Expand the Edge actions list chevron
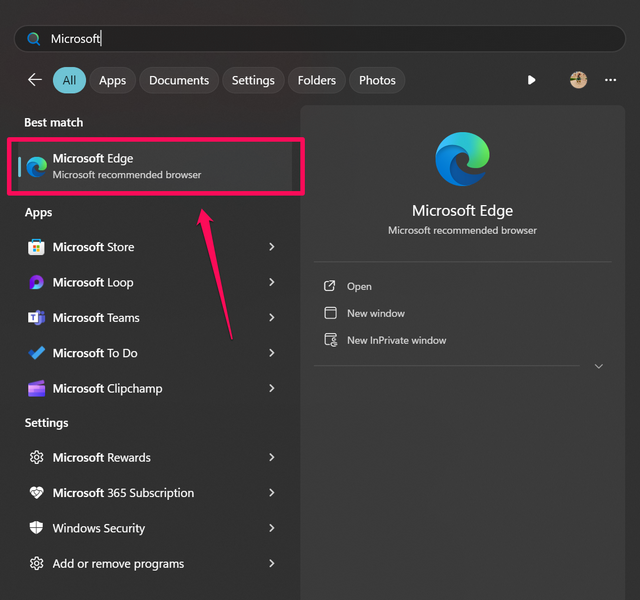 click(x=599, y=367)
